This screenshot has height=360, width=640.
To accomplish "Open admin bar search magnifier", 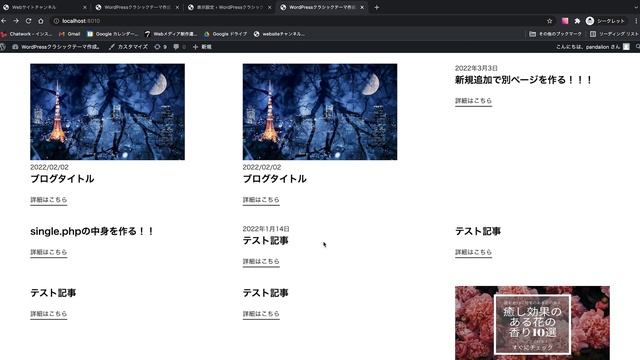I will click(637, 47).
